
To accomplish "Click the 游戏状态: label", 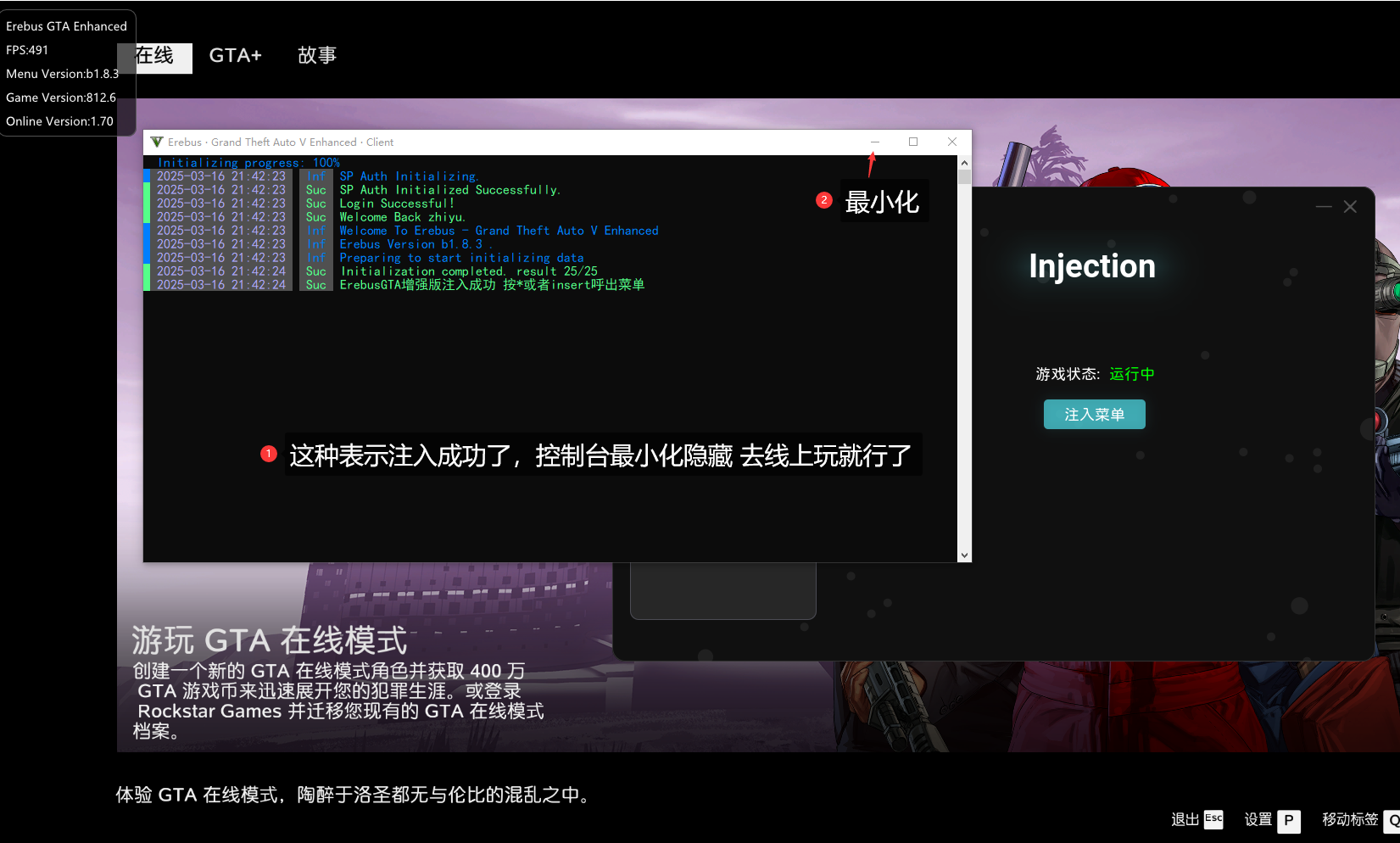I will pos(1068,374).
